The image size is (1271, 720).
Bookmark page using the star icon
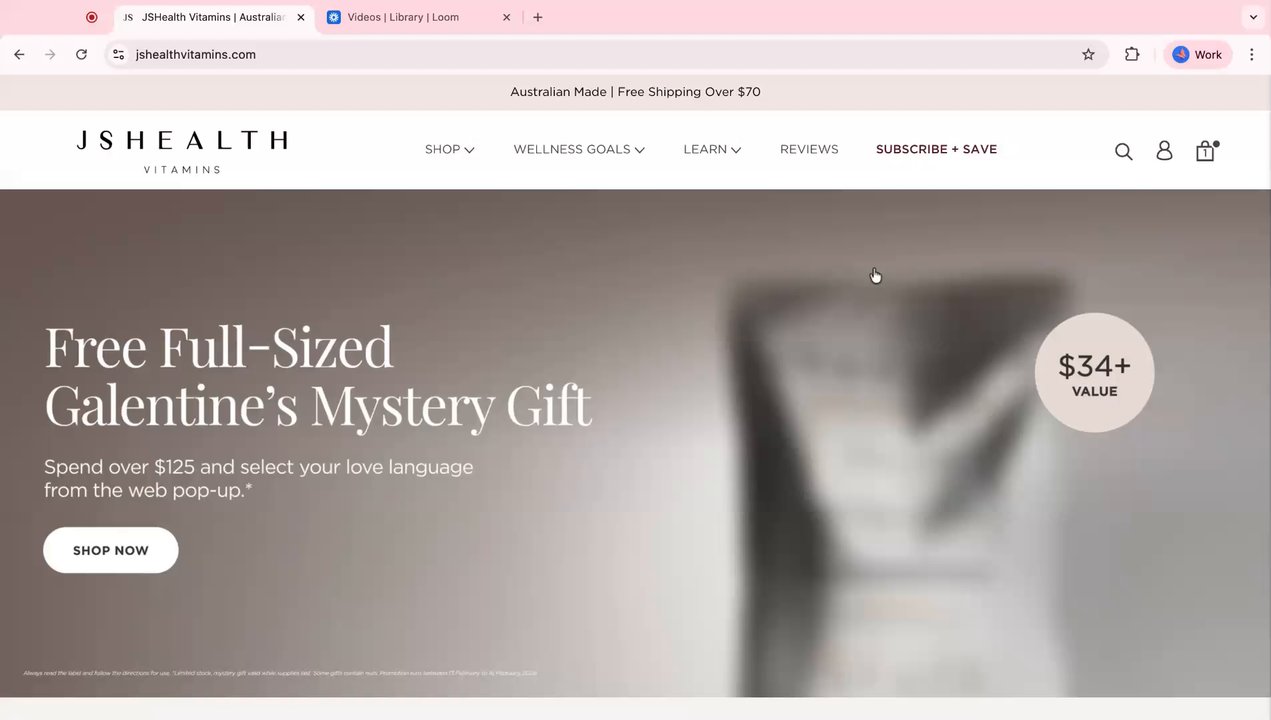coord(1088,55)
